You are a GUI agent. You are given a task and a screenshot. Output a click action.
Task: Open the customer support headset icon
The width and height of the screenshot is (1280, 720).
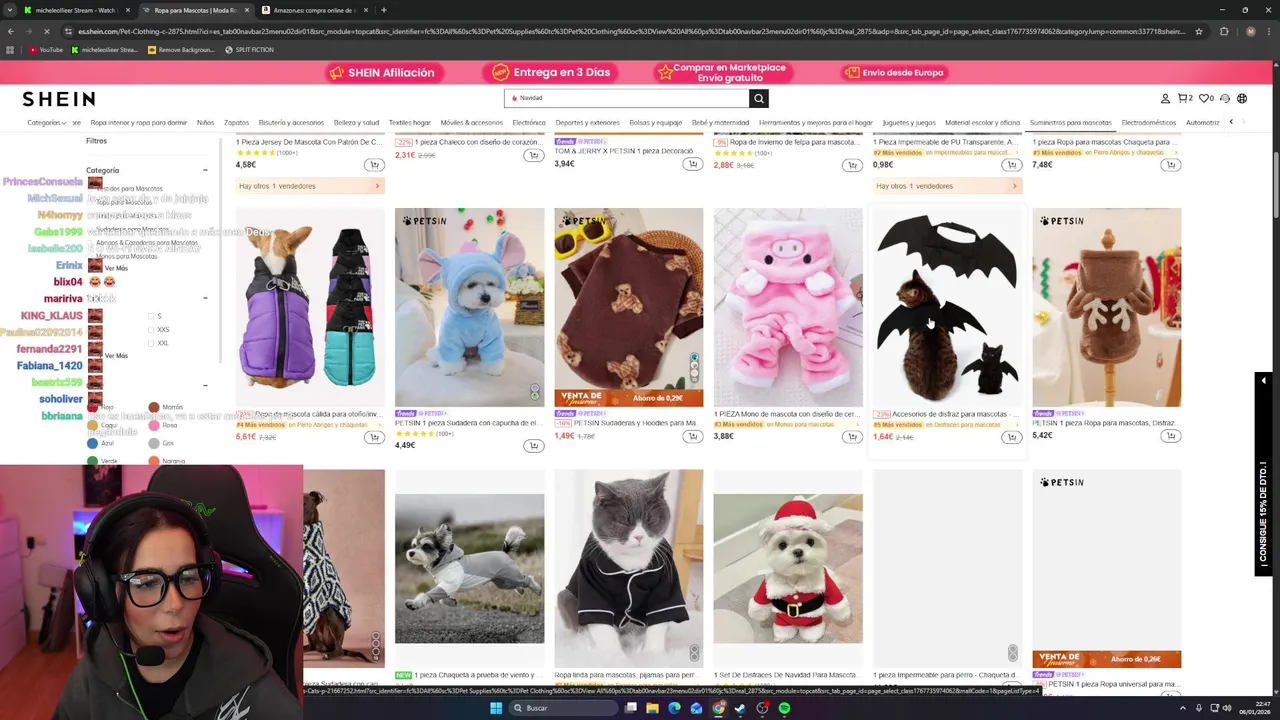[x=1225, y=98]
